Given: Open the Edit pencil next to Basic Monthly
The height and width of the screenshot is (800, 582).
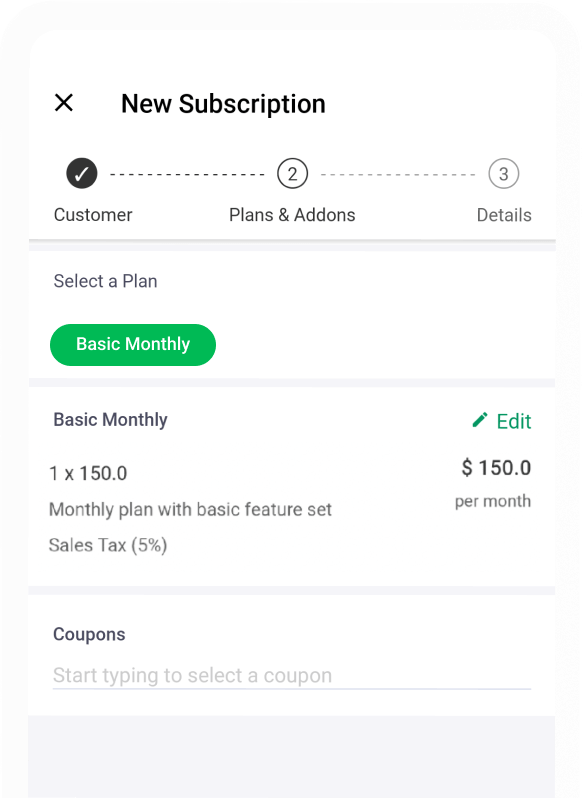Looking at the screenshot, I should coord(480,421).
